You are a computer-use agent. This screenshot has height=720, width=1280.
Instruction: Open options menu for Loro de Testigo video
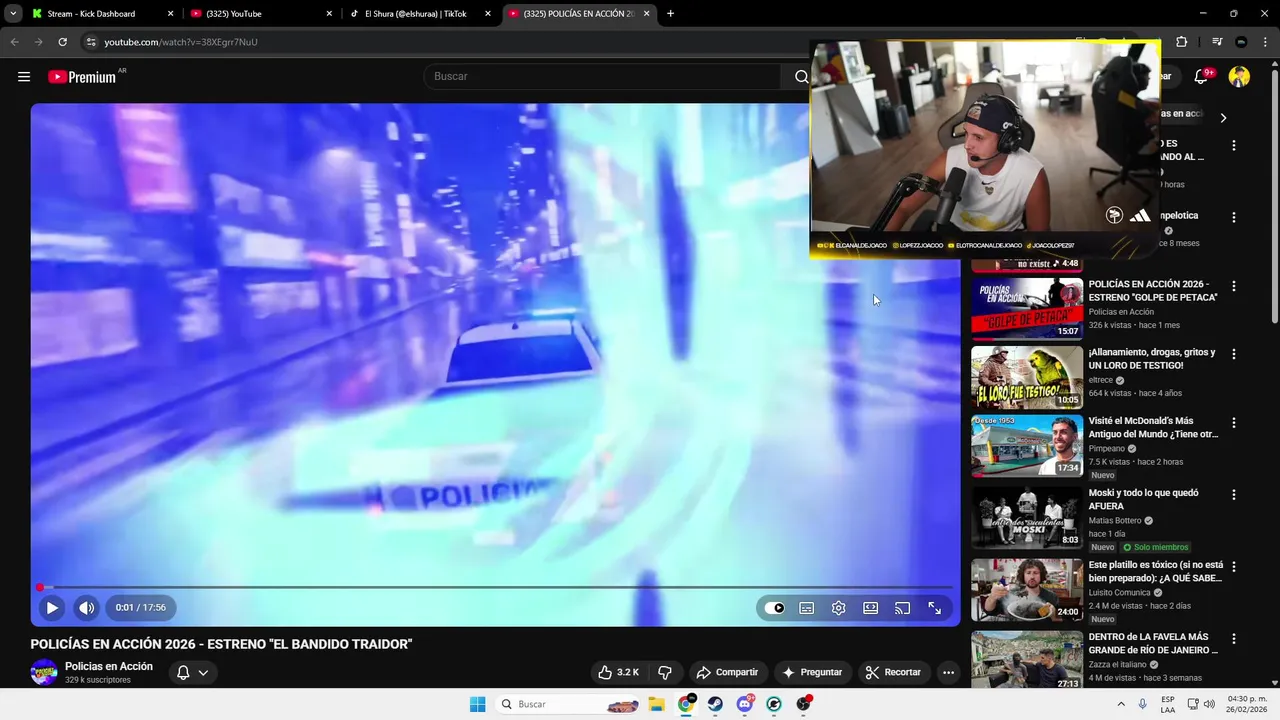(1234, 354)
